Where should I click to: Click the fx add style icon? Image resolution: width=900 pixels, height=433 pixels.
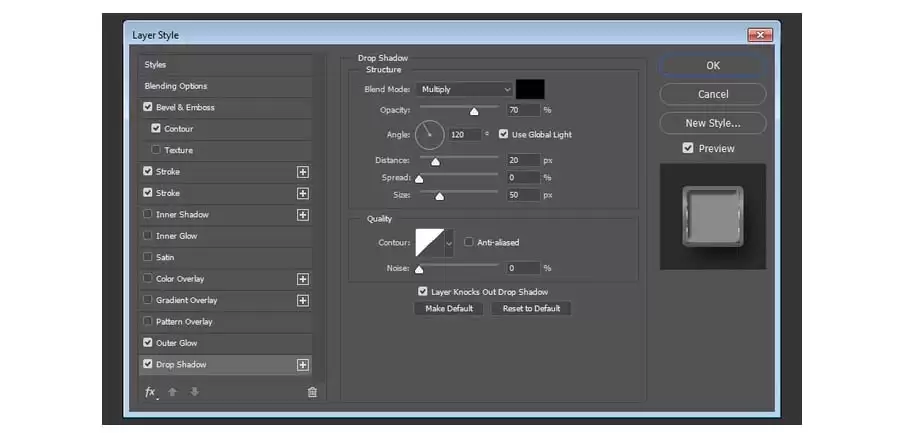[x=150, y=392]
